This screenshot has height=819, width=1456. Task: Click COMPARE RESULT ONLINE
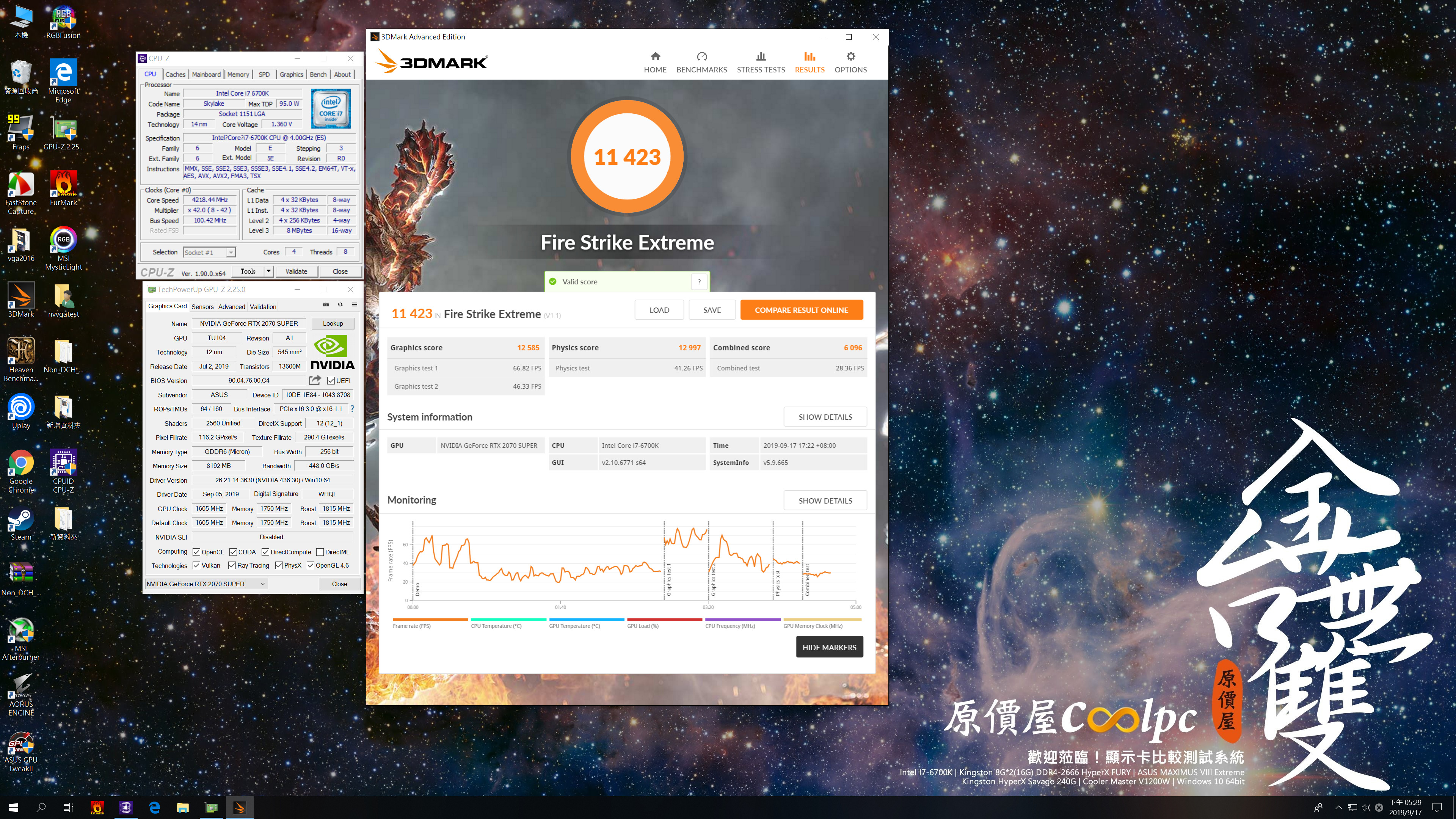(x=801, y=310)
